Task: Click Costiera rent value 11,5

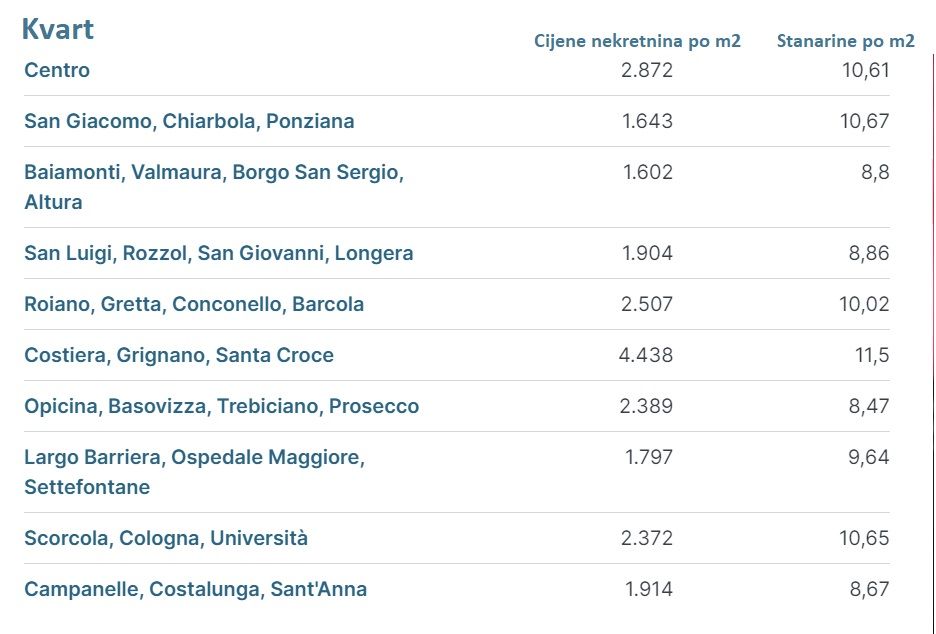Action: coord(871,355)
